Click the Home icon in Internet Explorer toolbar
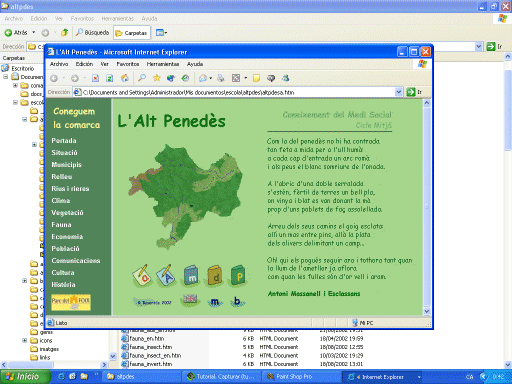 (125, 78)
